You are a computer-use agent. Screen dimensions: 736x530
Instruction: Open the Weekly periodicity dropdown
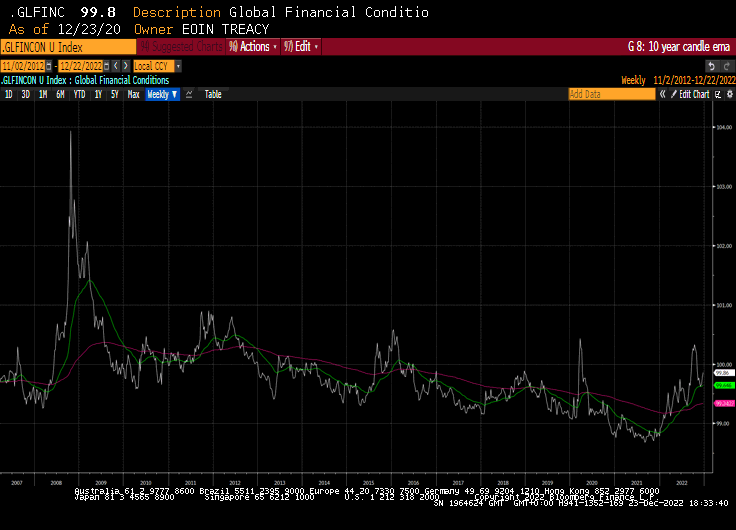click(x=162, y=94)
